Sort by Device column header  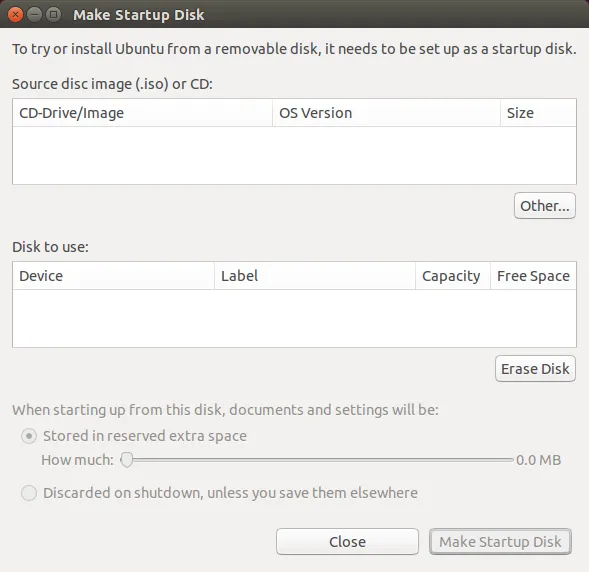point(113,276)
